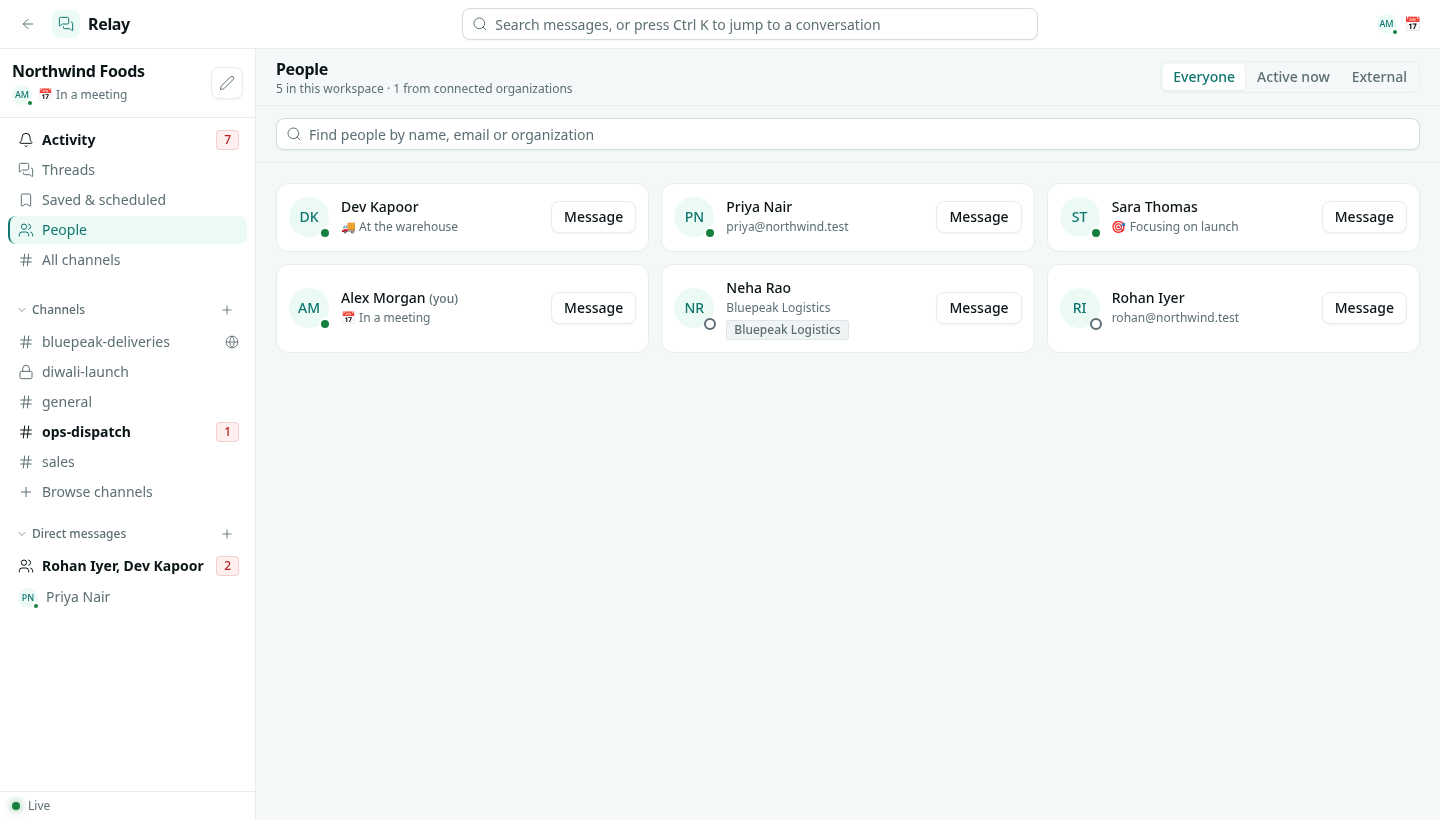Click the back arrow icon
Screen dimensions: 1440x820
(x=28, y=24)
